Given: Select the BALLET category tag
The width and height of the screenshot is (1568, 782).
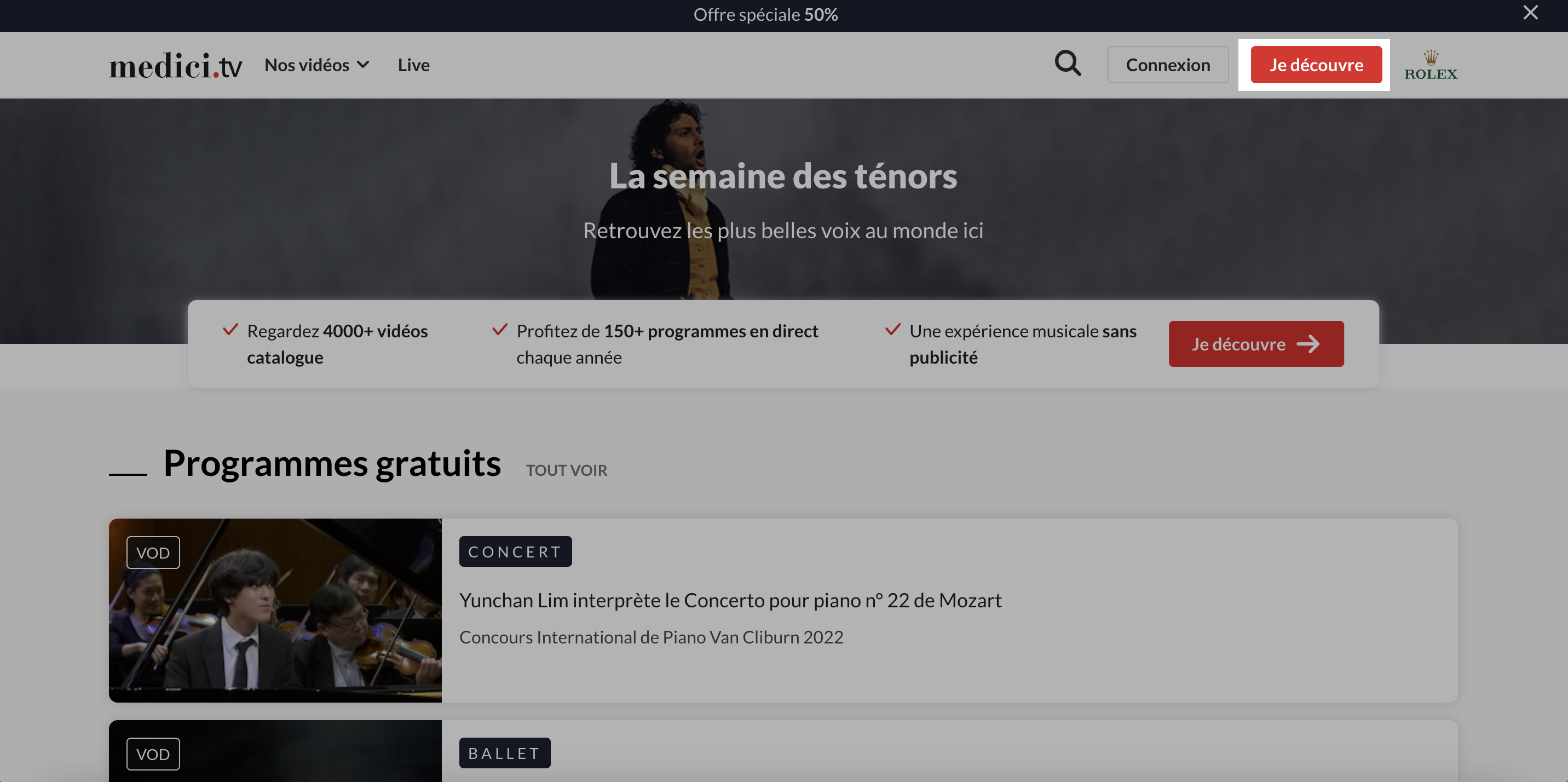Looking at the screenshot, I should 505,754.
